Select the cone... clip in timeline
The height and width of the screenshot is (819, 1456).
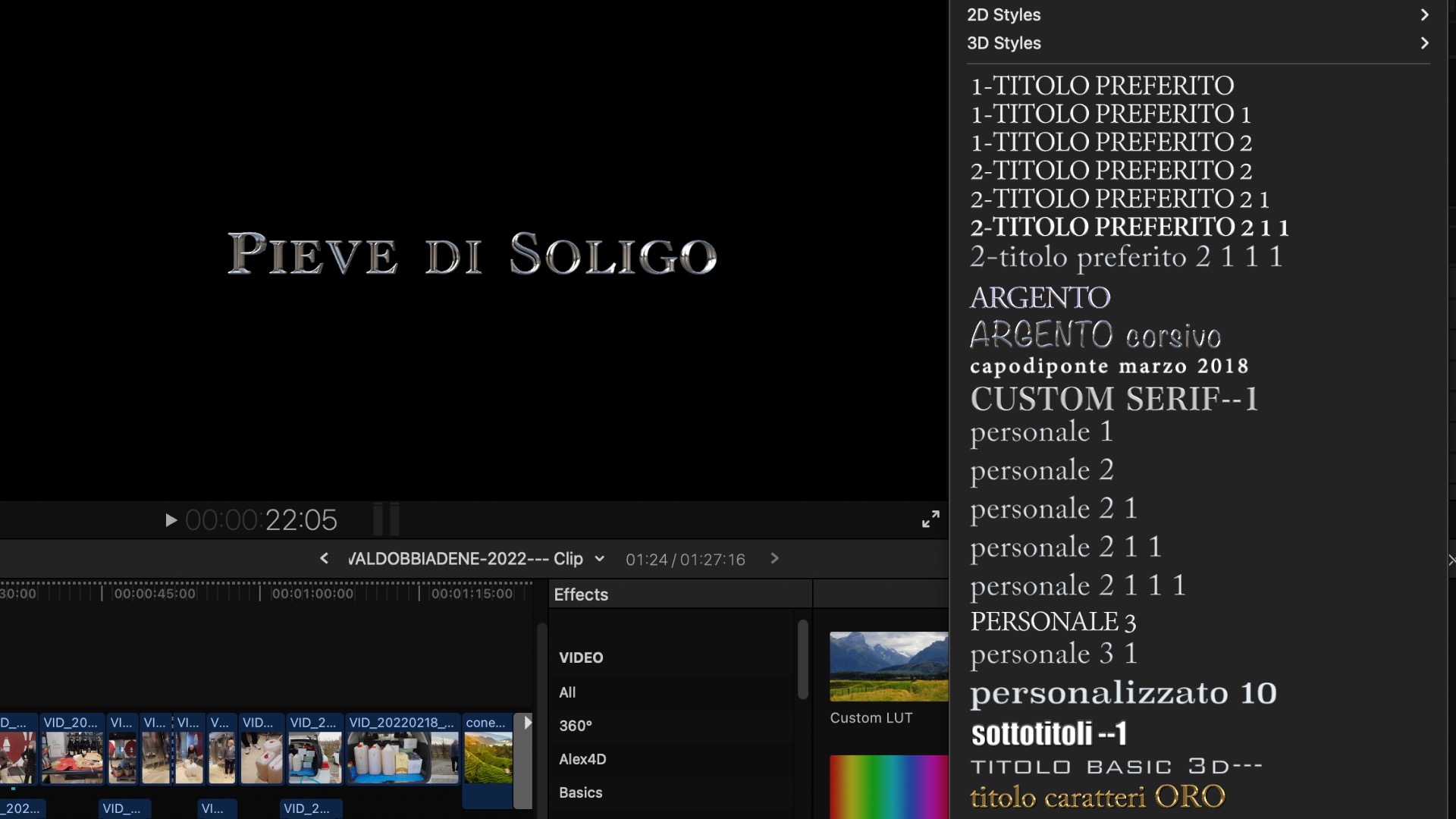488,761
